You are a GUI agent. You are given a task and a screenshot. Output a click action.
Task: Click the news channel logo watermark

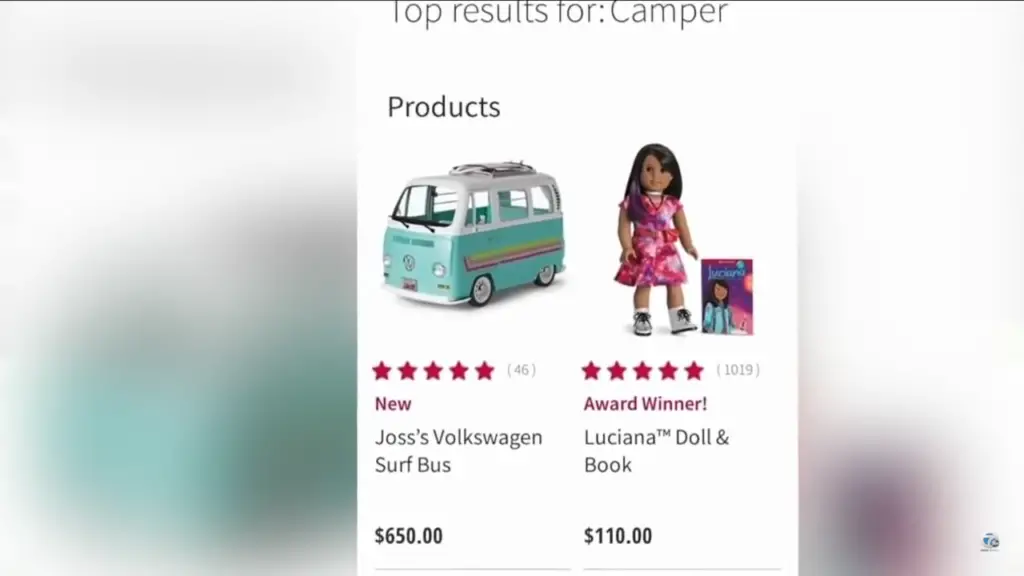990,541
